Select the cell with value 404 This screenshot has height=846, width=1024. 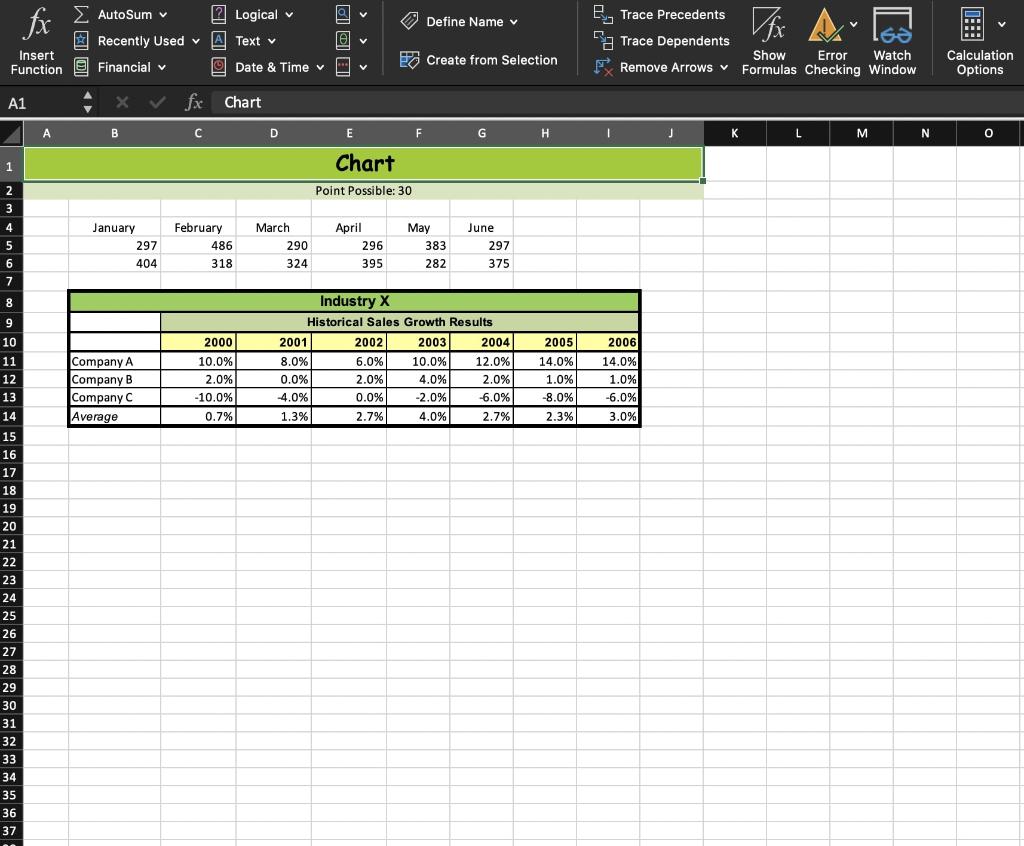[x=114, y=263]
